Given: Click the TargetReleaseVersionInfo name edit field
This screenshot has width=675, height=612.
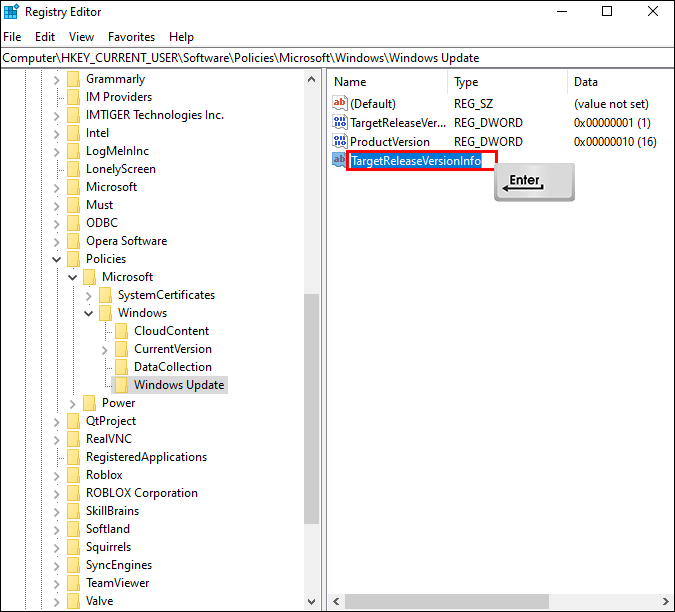Looking at the screenshot, I should 421,161.
